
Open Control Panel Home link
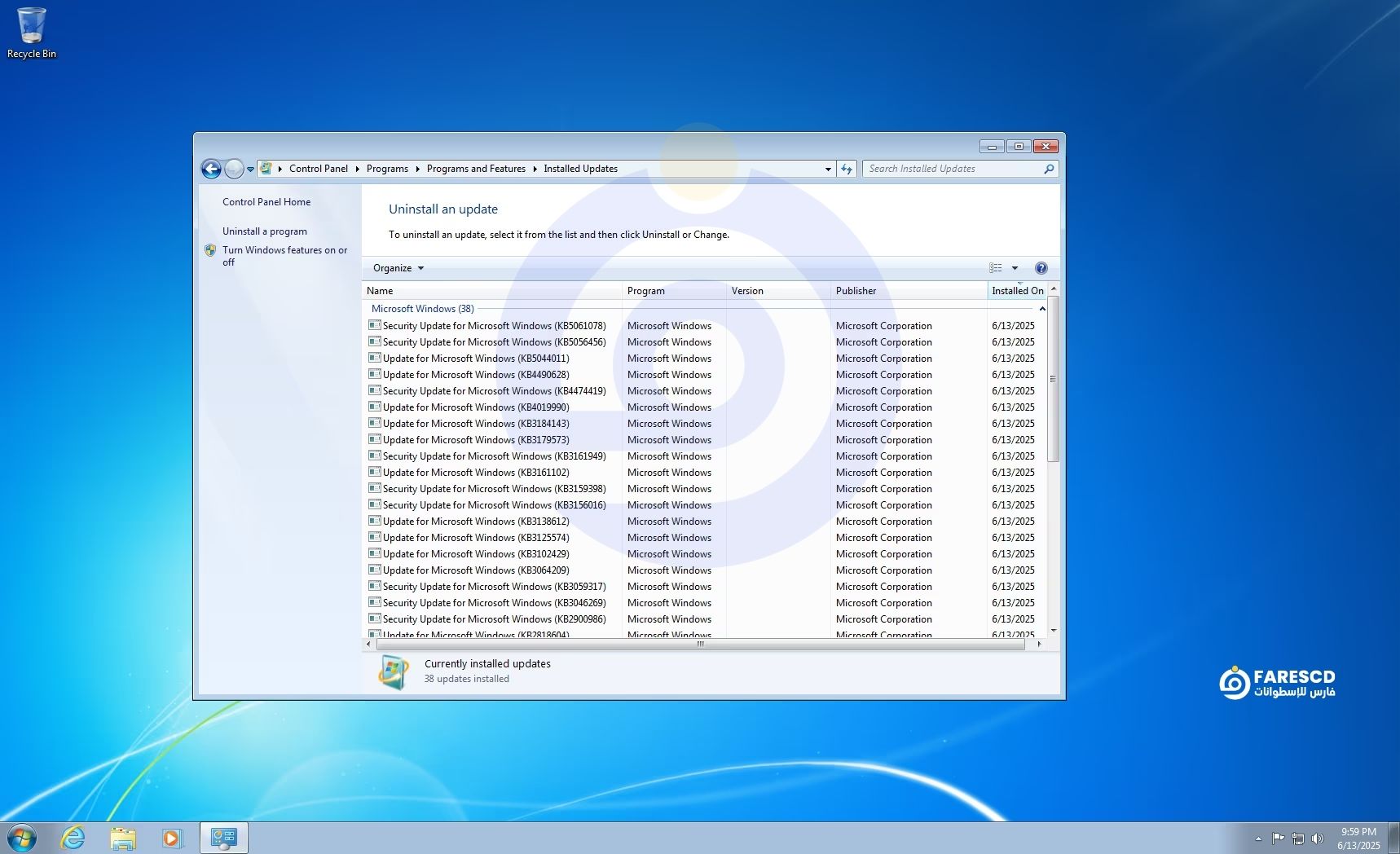(x=266, y=202)
